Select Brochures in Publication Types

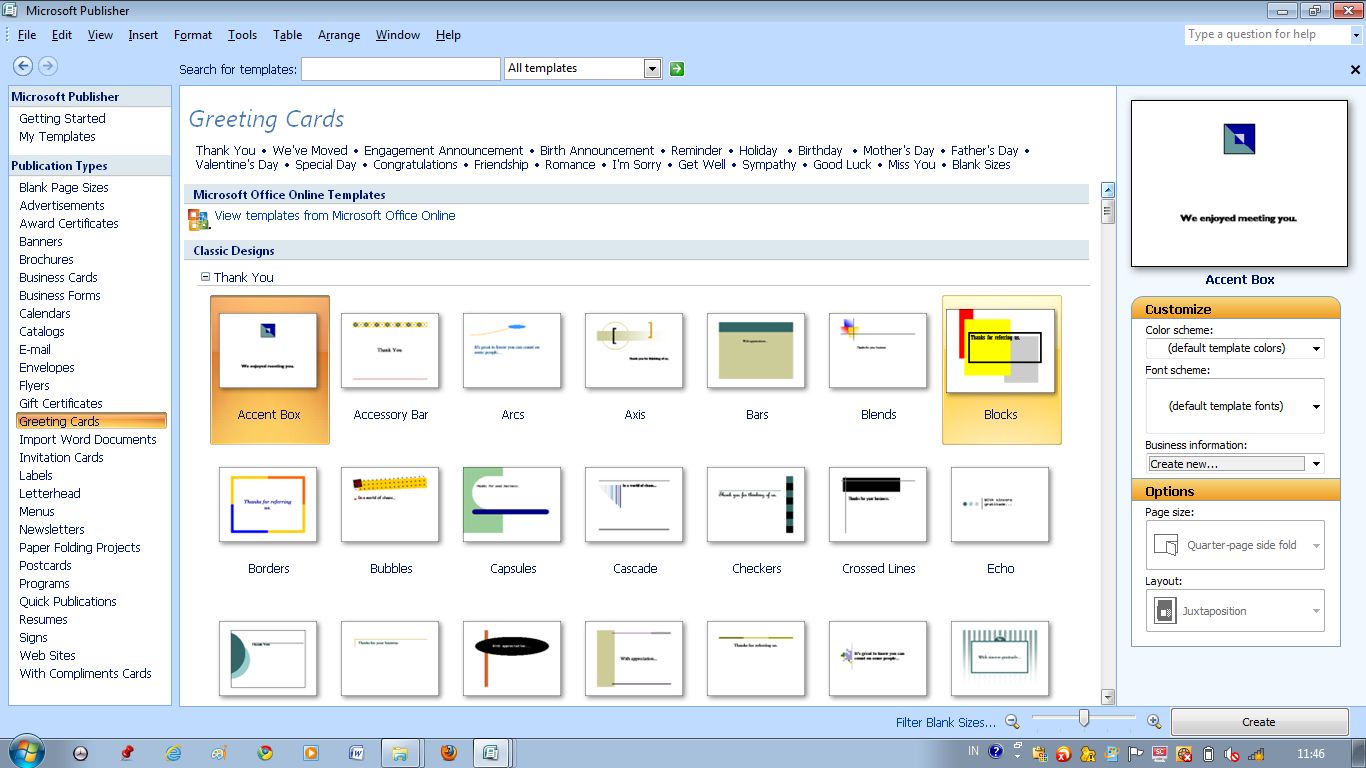pyautogui.click(x=46, y=260)
